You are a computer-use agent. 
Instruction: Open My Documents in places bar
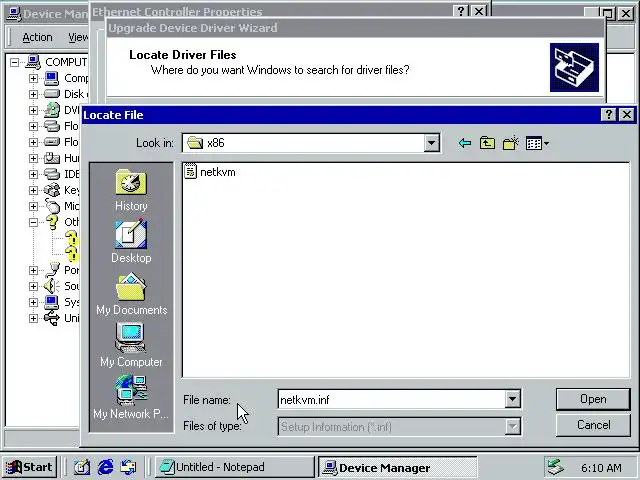131,294
